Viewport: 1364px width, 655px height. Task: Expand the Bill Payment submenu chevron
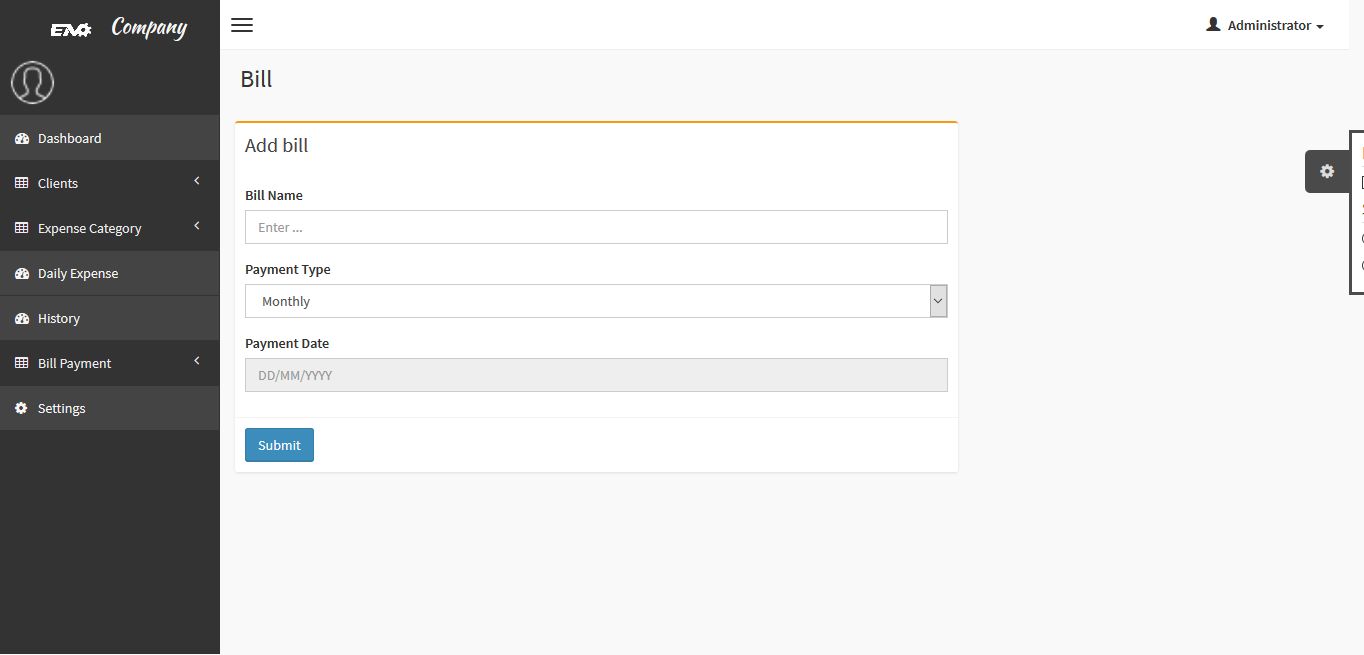(197, 361)
